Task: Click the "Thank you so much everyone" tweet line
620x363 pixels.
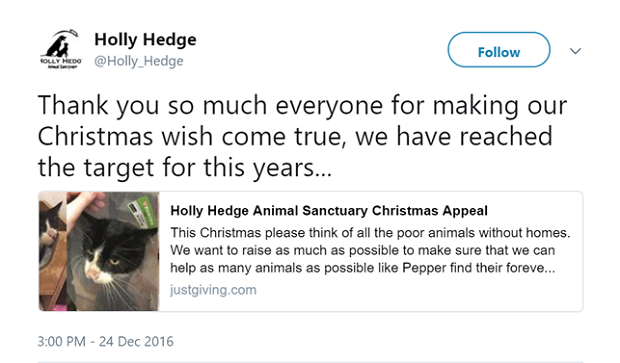Action: [x=302, y=106]
